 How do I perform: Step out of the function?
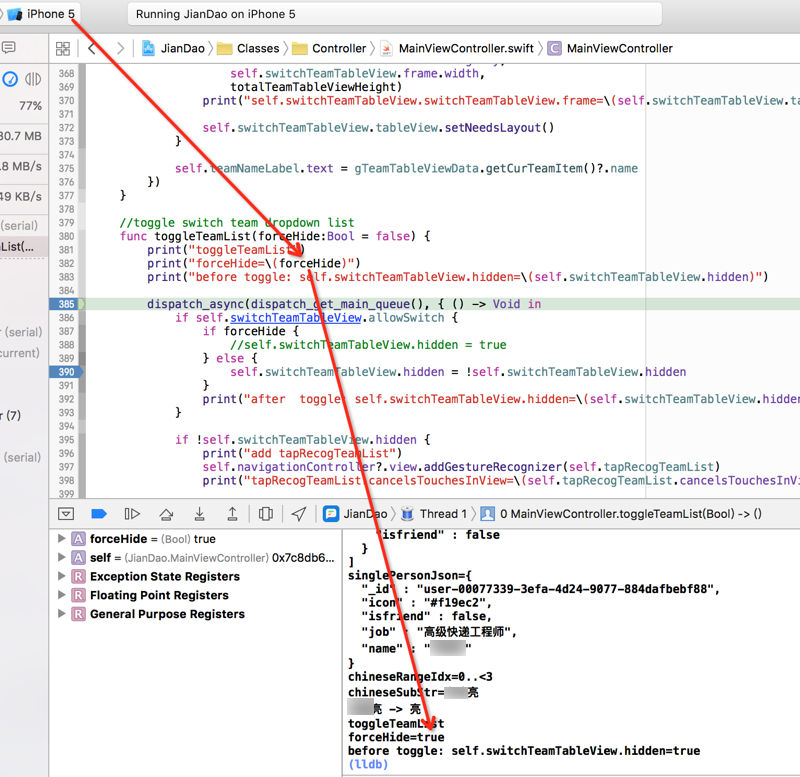(x=232, y=514)
